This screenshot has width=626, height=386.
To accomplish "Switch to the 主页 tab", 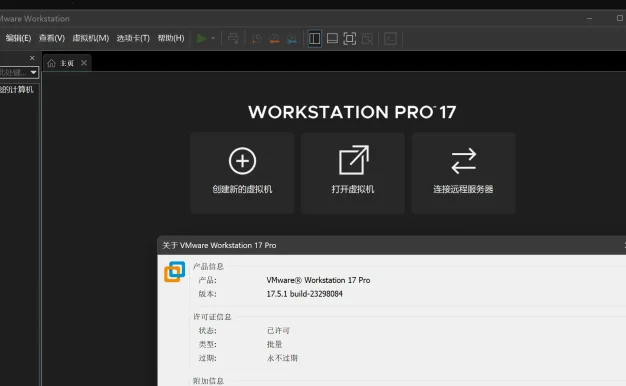I will 67,63.
